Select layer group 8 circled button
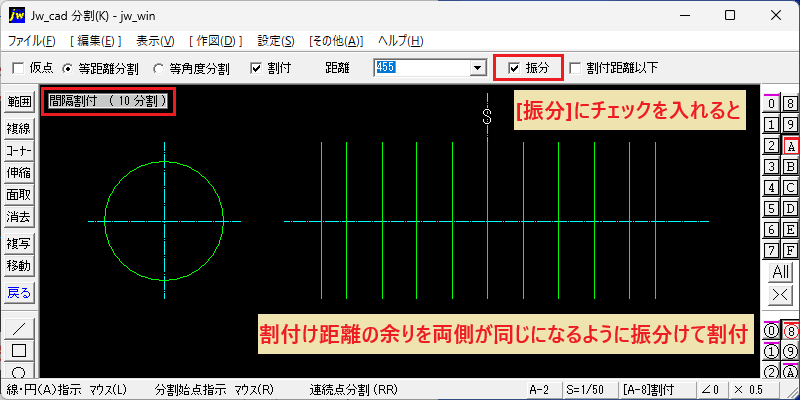This screenshot has height=400, width=800. 791,331
